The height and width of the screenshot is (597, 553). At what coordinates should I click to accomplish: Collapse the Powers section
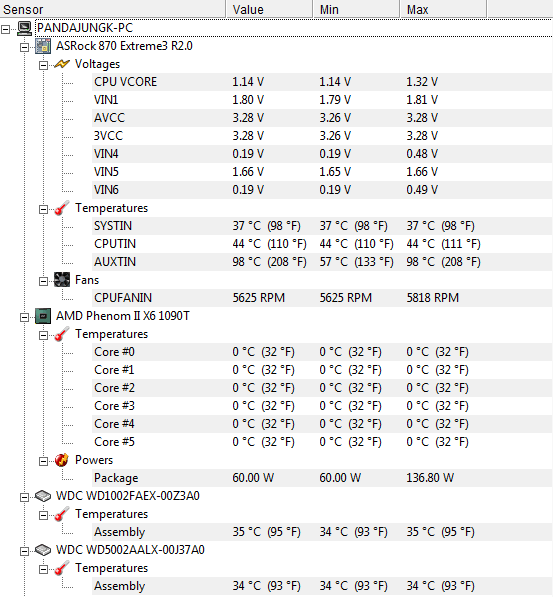(x=43, y=461)
